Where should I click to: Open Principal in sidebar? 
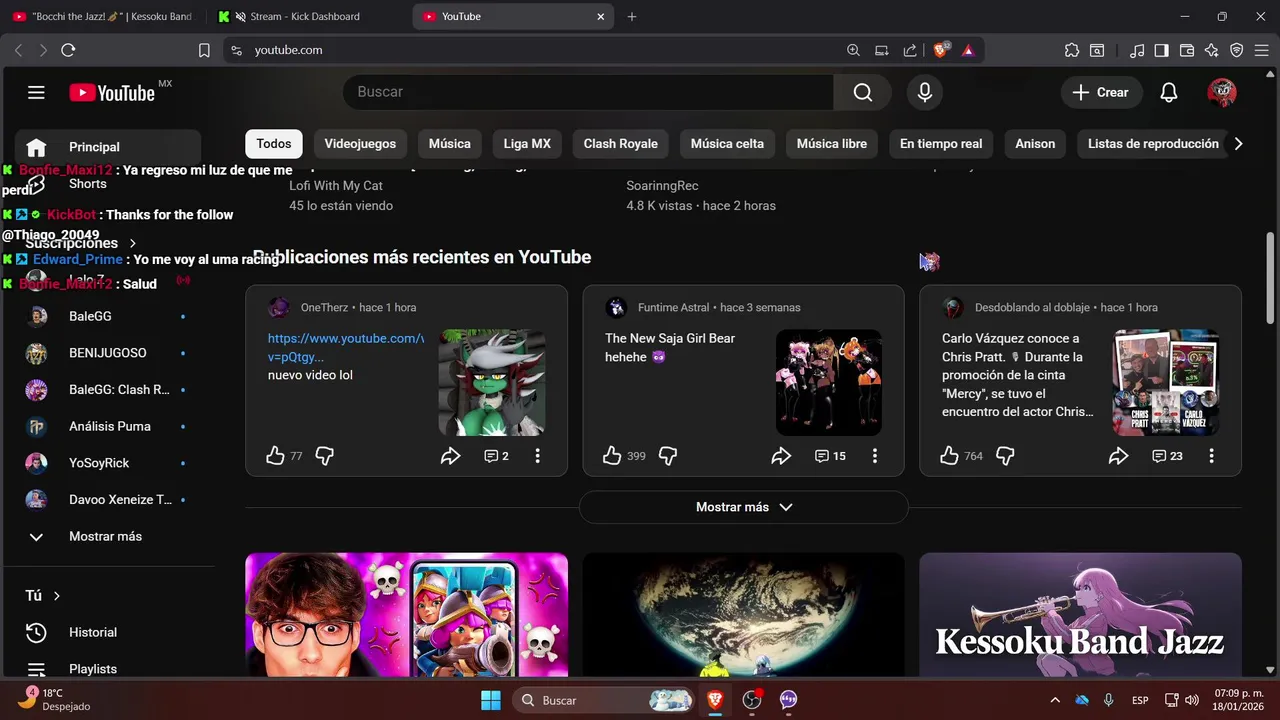pos(108,147)
